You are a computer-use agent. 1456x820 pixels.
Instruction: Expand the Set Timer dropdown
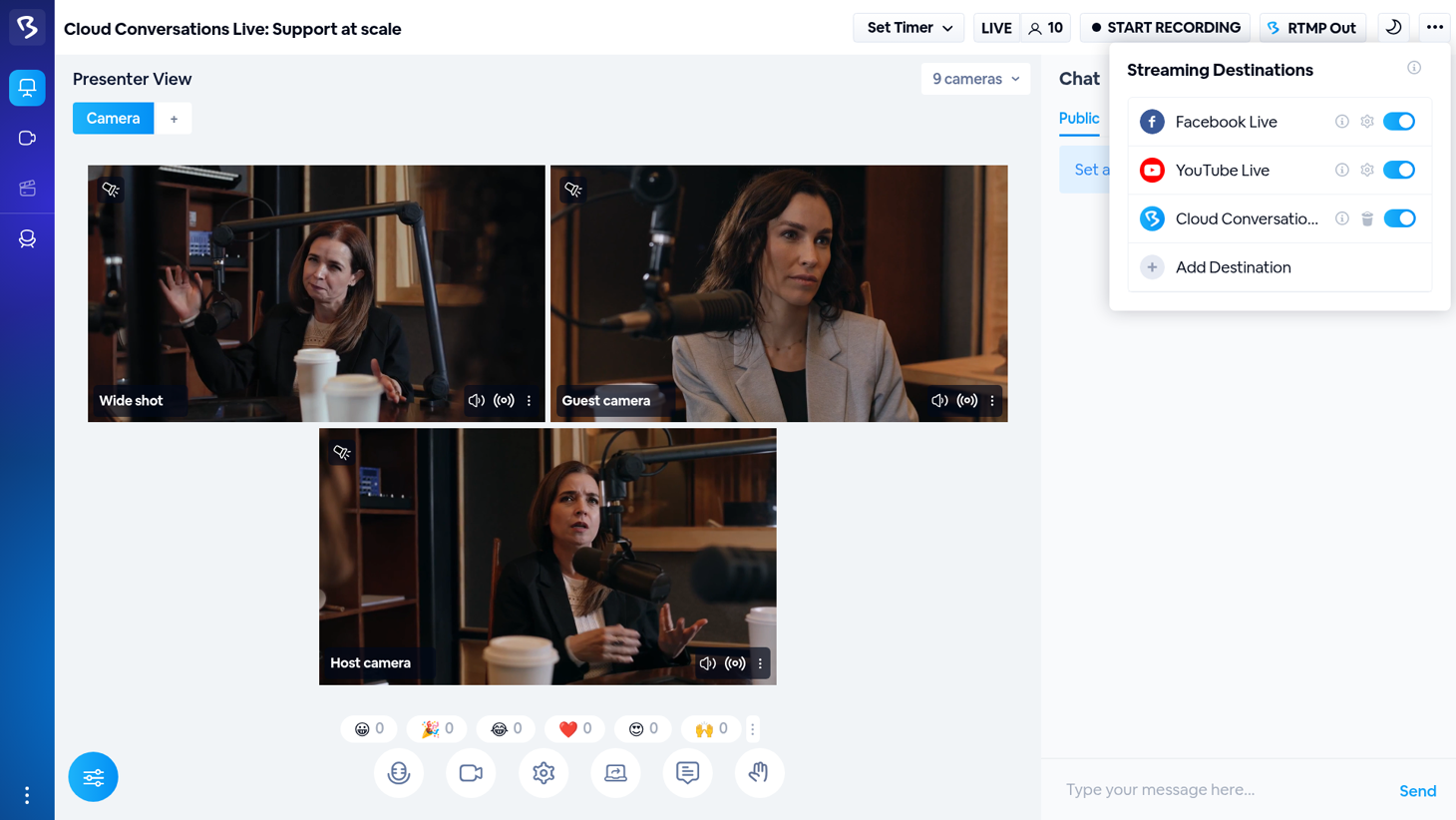tap(910, 28)
